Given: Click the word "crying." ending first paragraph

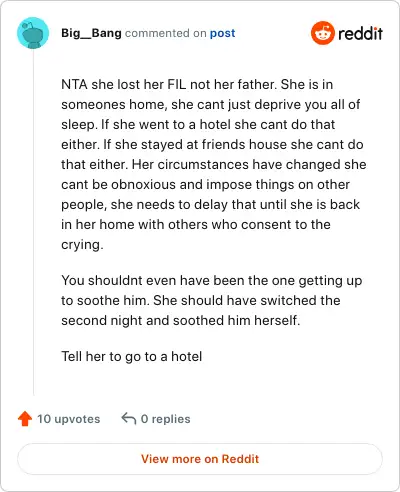Looking at the screenshot, I should [82, 245].
